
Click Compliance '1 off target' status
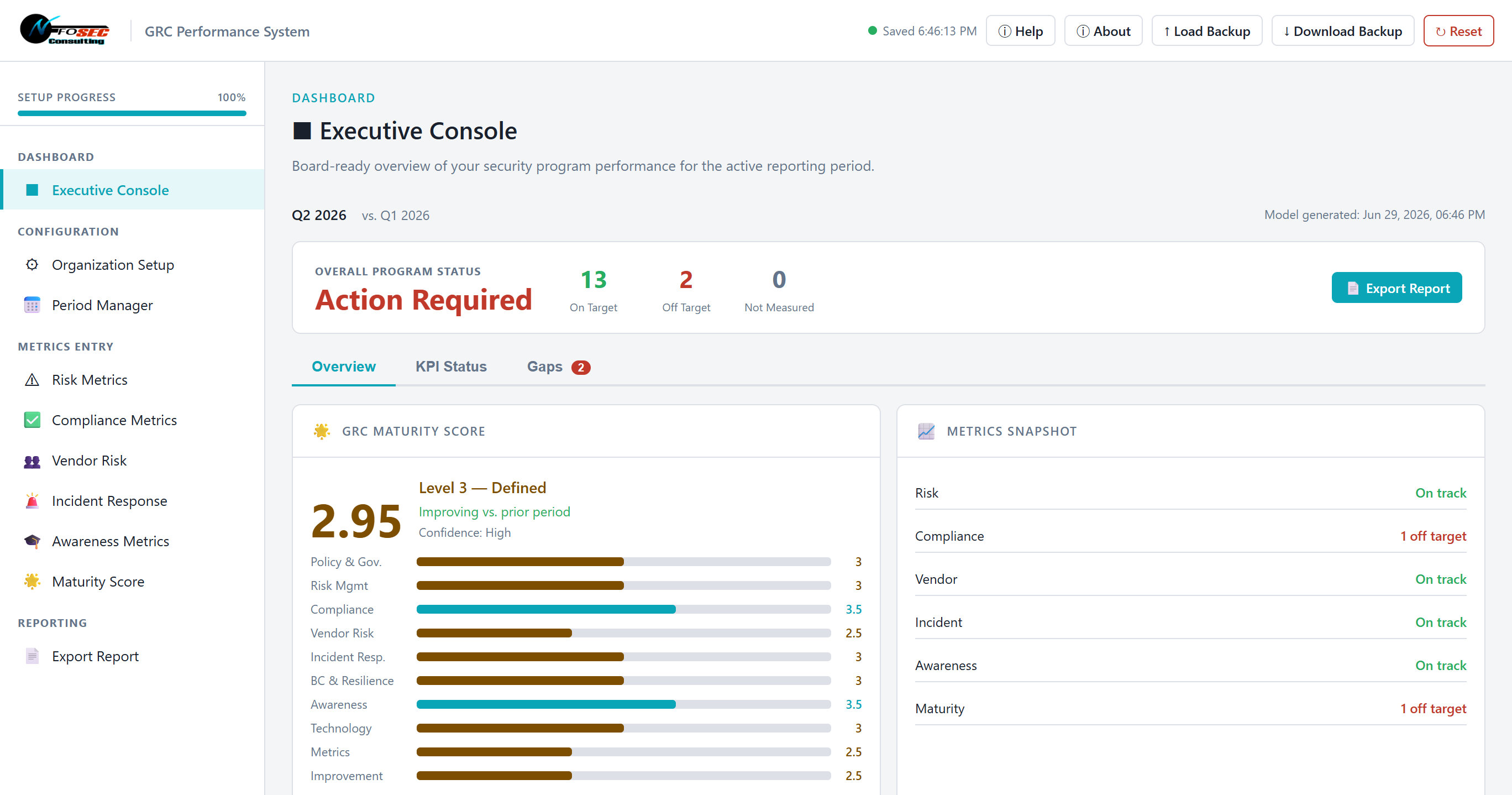point(1433,536)
